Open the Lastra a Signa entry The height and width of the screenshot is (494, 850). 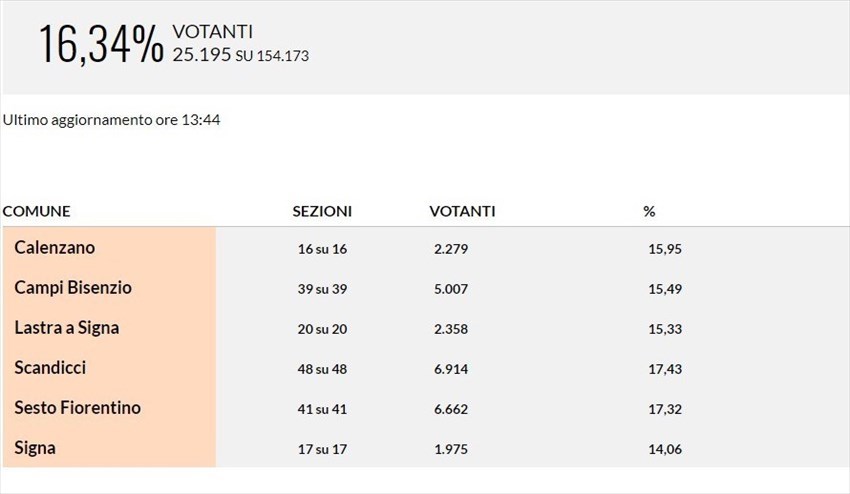point(67,328)
